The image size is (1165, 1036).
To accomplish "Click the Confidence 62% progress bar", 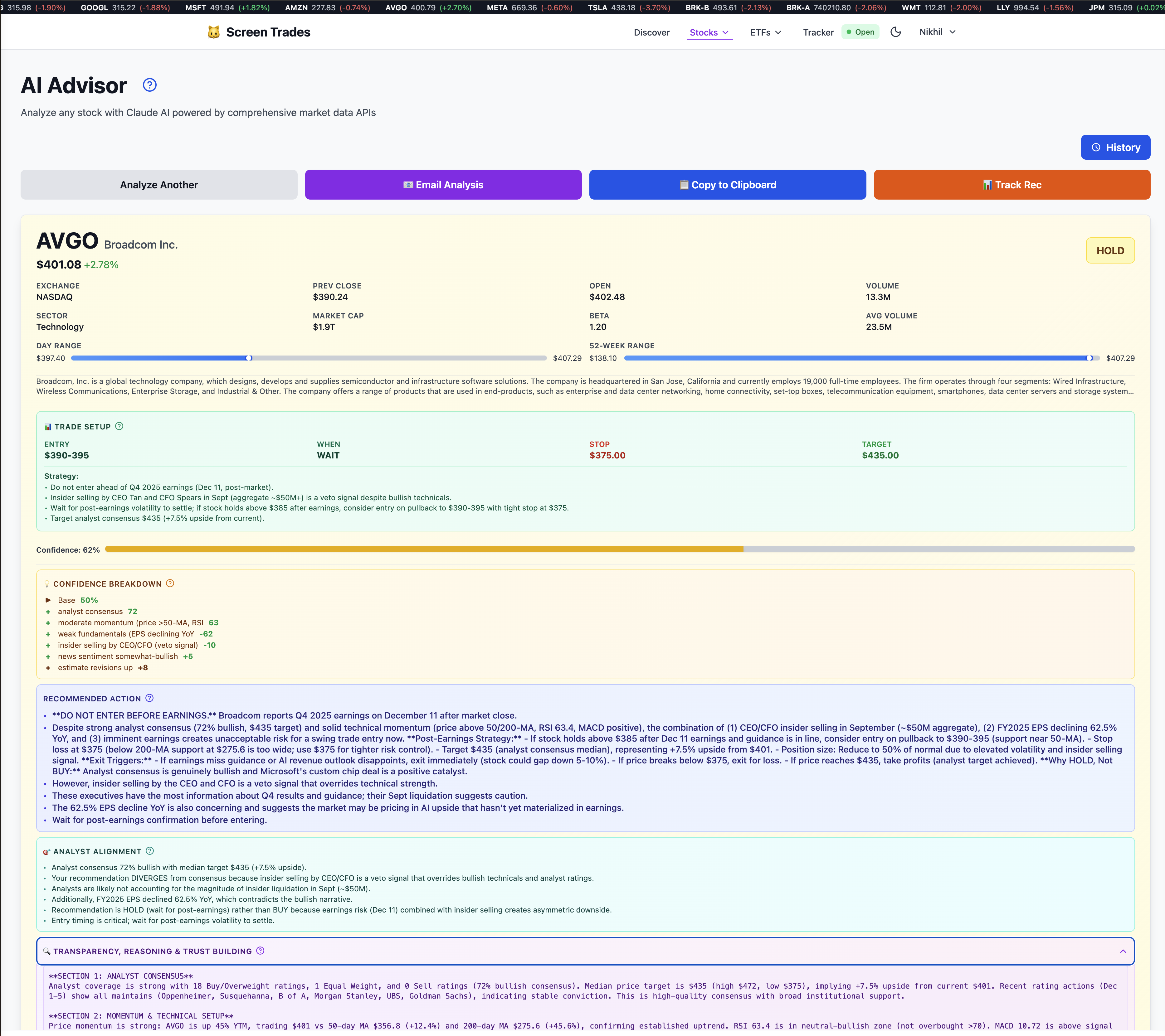I will [x=620, y=549].
